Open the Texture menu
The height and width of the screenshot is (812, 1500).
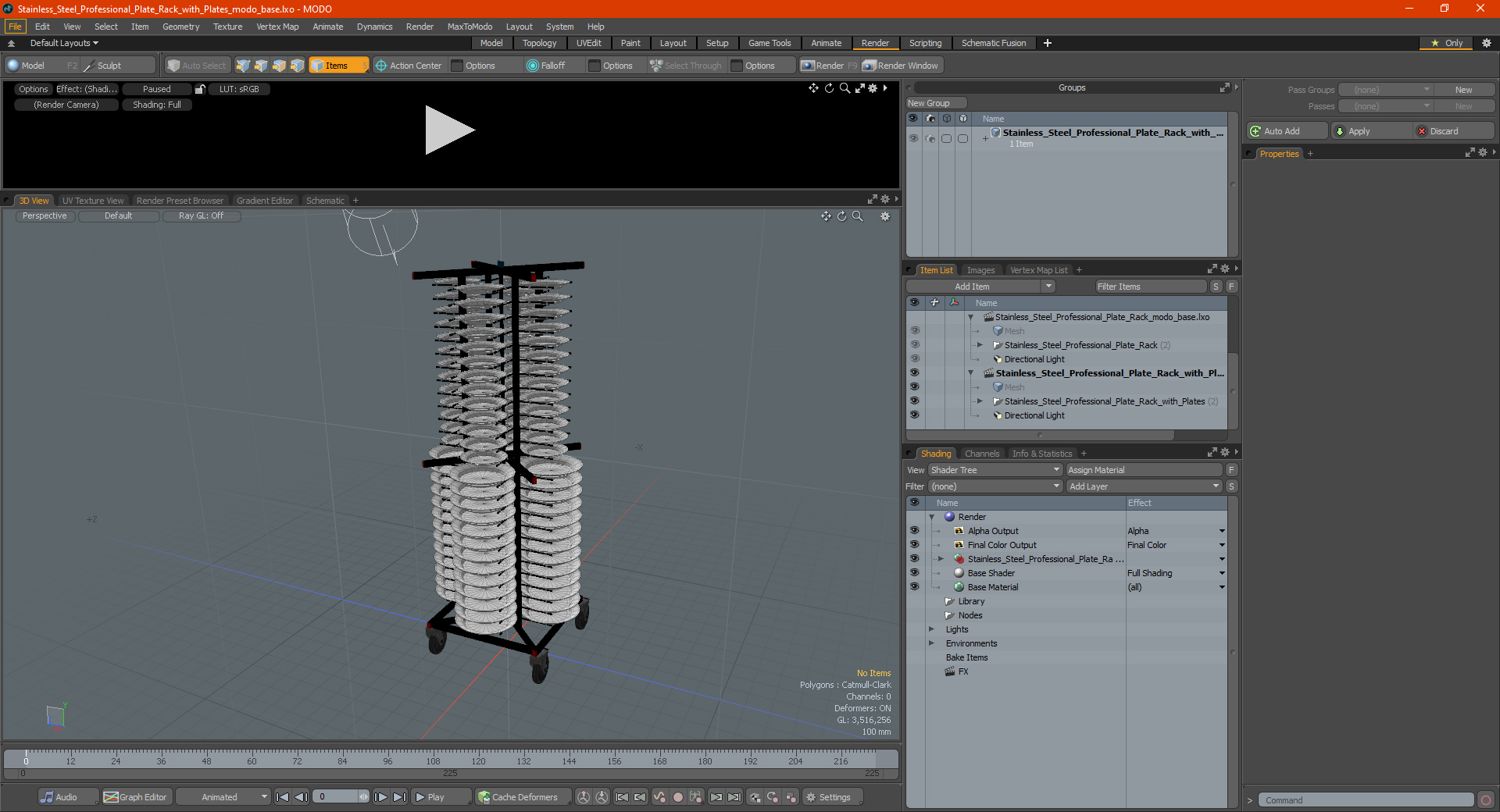click(227, 27)
